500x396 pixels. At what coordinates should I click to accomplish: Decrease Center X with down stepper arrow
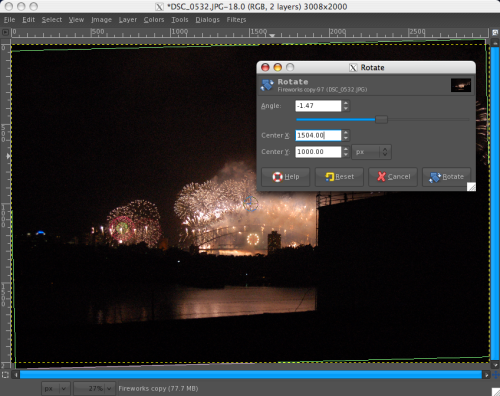click(x=346, y=138)
